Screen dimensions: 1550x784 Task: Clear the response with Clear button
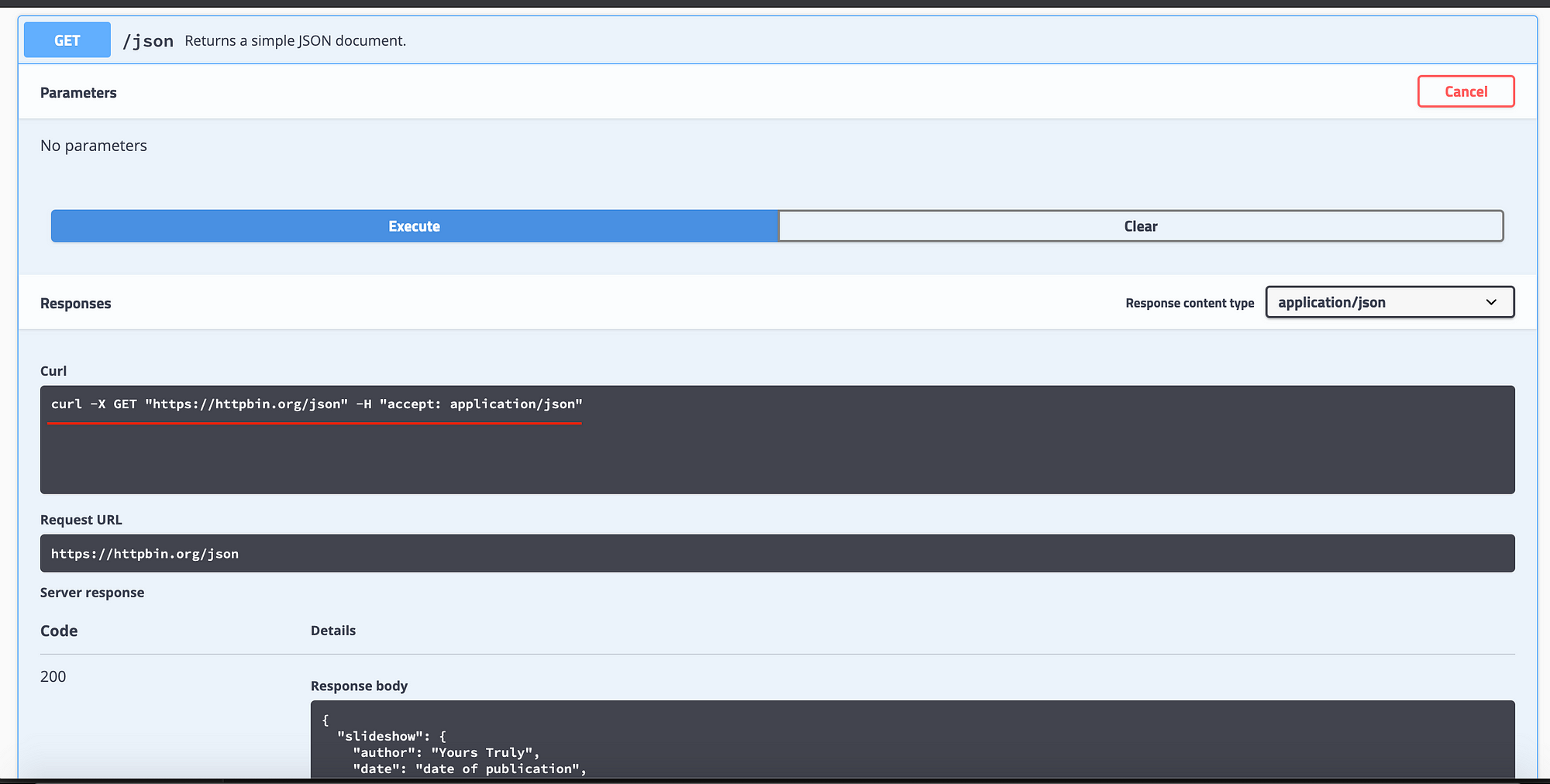[x=1141, y=226]
